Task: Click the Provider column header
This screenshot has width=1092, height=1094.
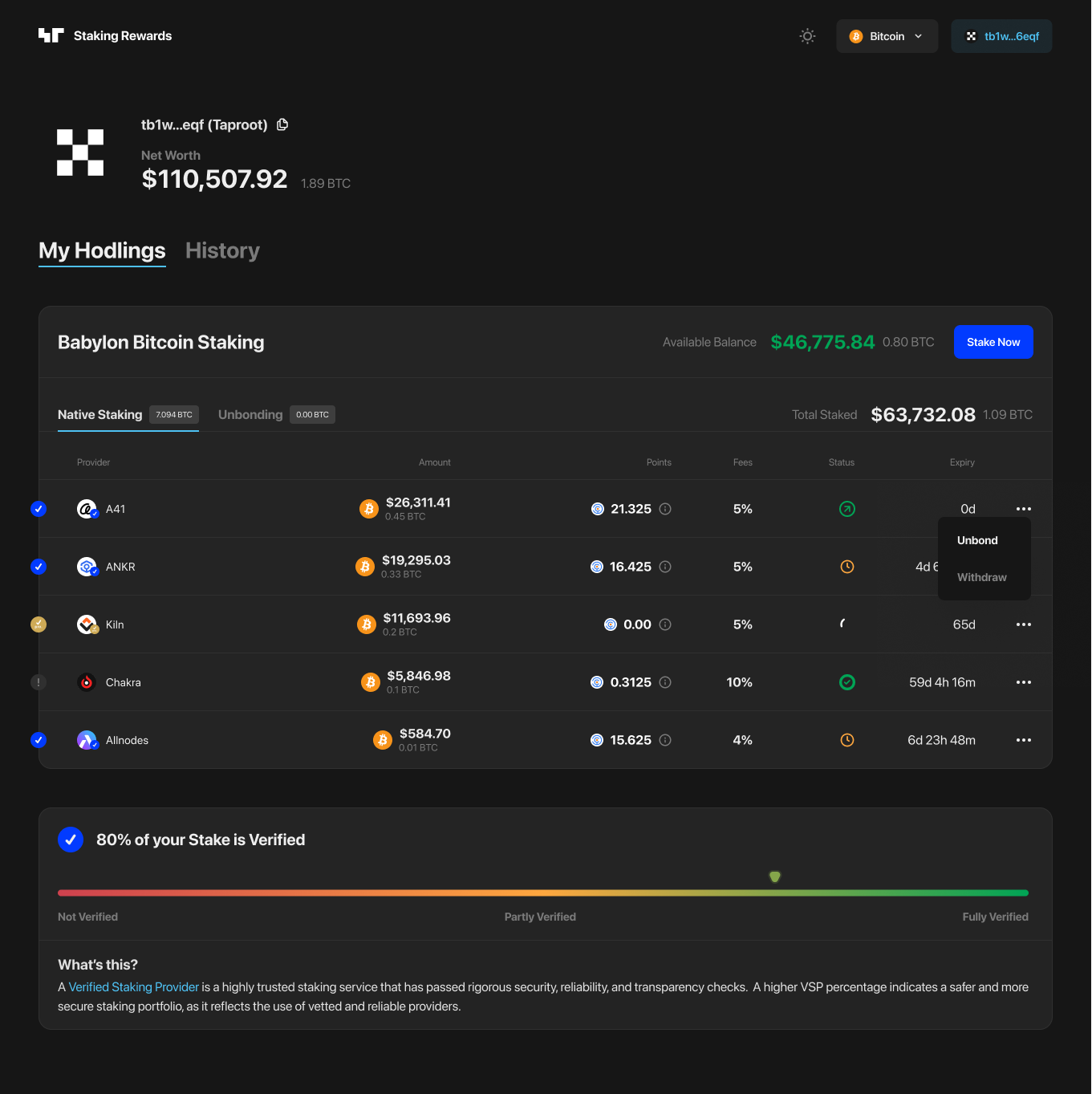Action: click(x=93, y=462)
